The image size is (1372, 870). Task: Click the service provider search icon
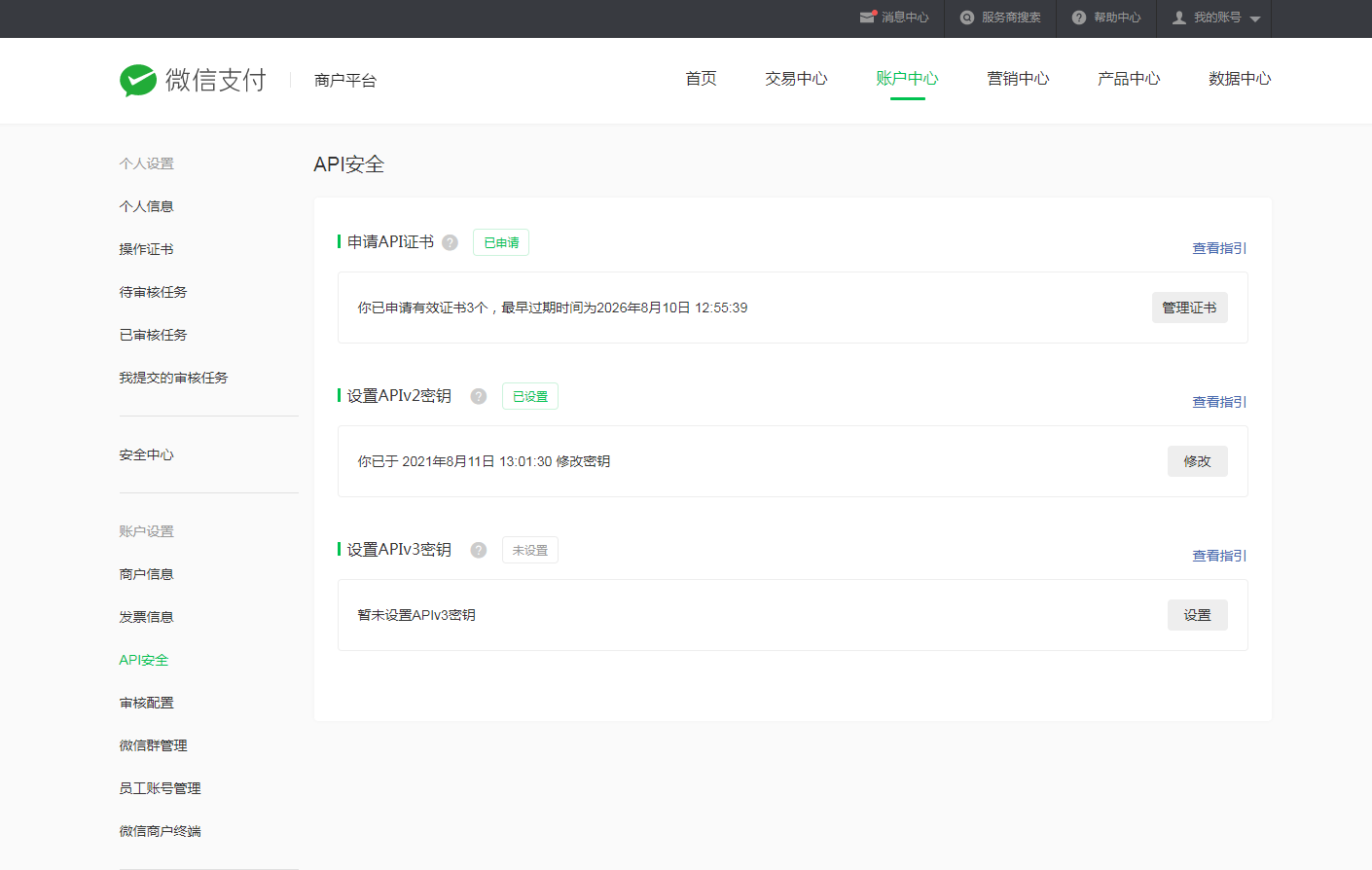(x=967, y=18)
